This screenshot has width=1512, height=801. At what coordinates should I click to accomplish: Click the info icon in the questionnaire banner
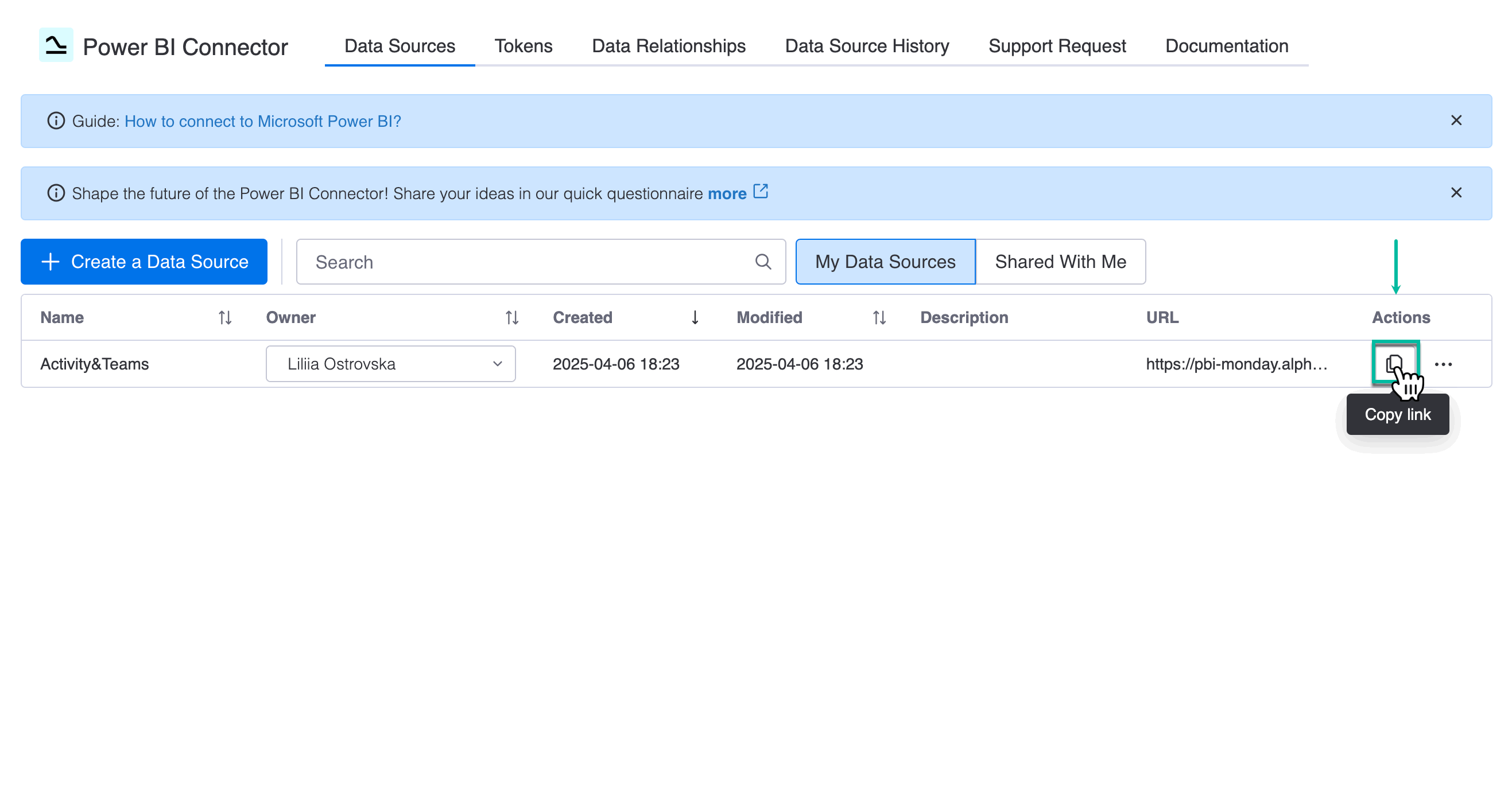56,193
